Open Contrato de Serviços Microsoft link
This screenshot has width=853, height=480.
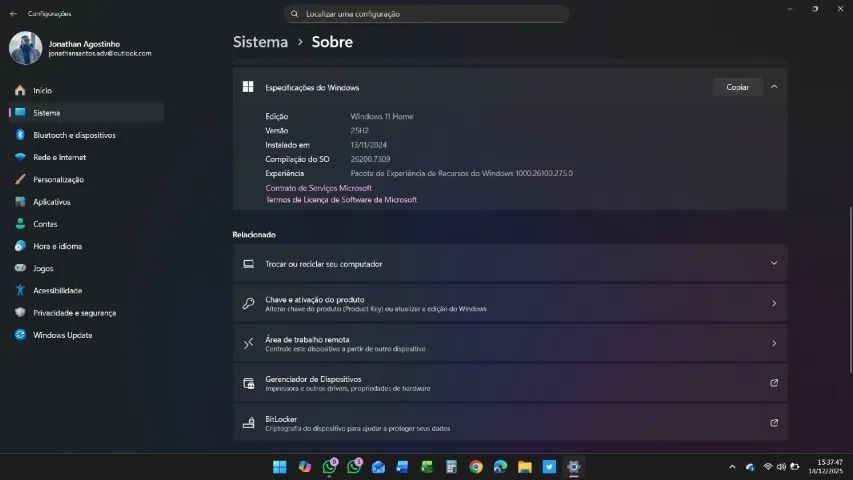click(318, 188)
